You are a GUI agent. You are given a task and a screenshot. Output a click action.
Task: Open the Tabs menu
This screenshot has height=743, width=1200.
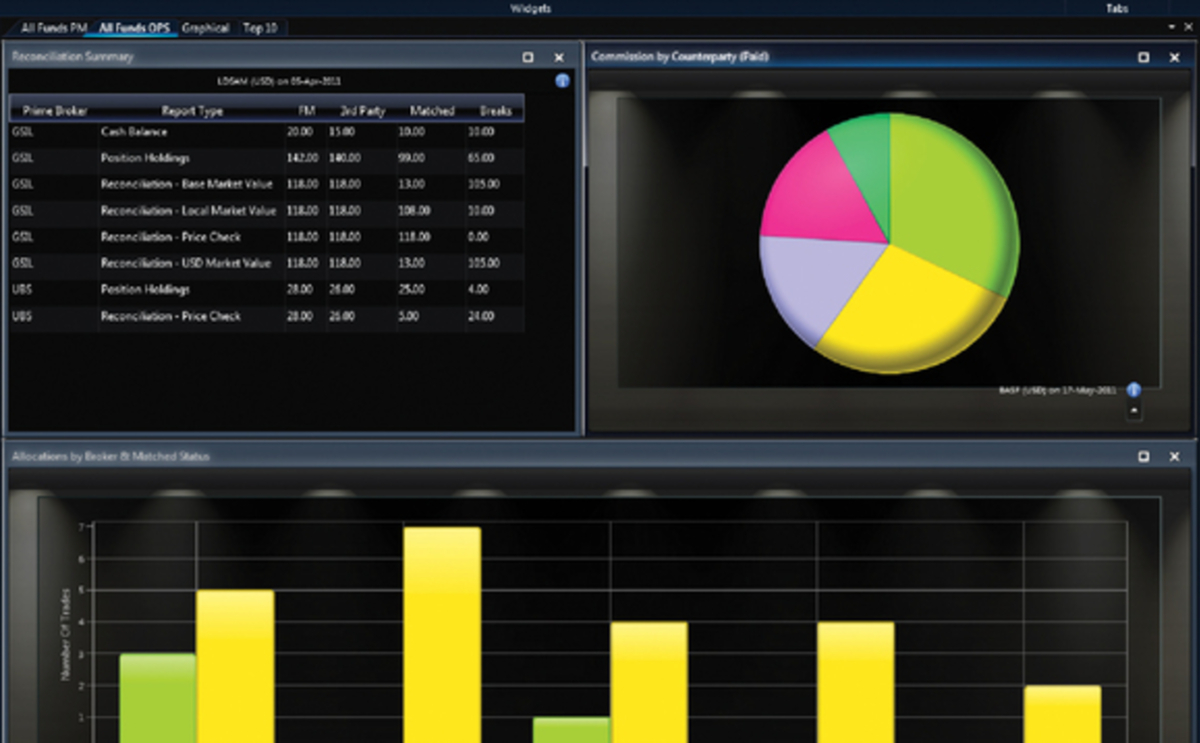click(x=1117, y=8)
